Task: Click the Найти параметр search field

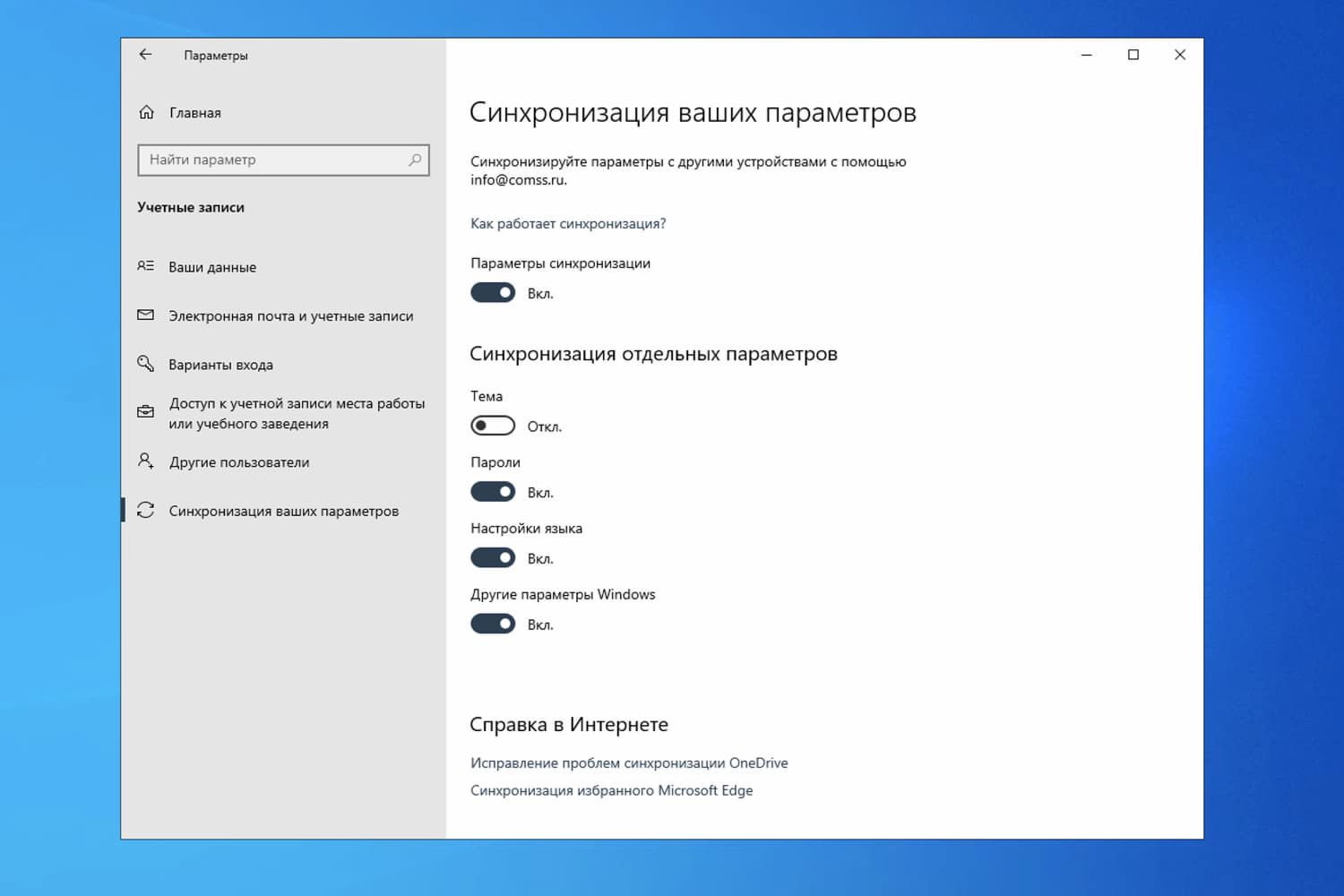Action: 283,159
